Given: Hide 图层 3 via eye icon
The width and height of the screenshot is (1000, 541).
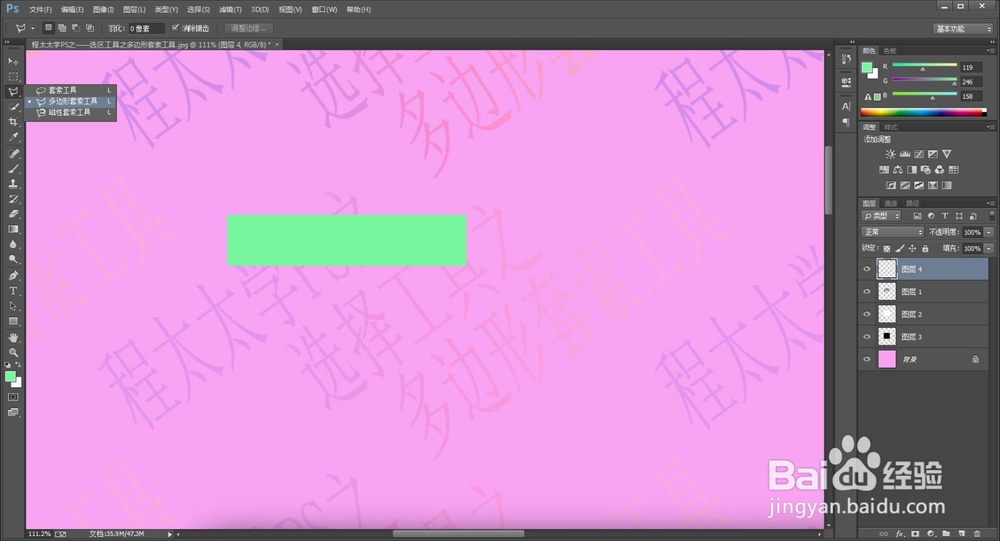Looking at the screenshot, I should tap(867, 336).
